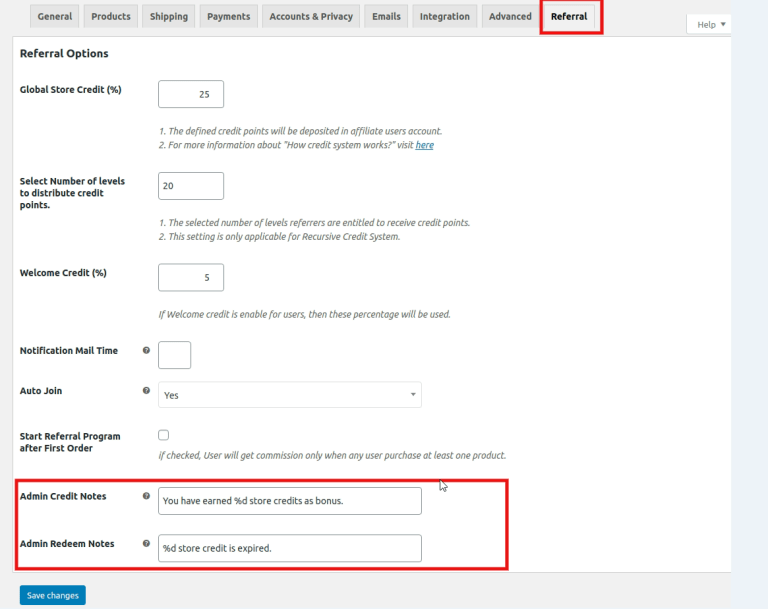
Task: Select the Advanced tab
Action: (x=510, y=17)
